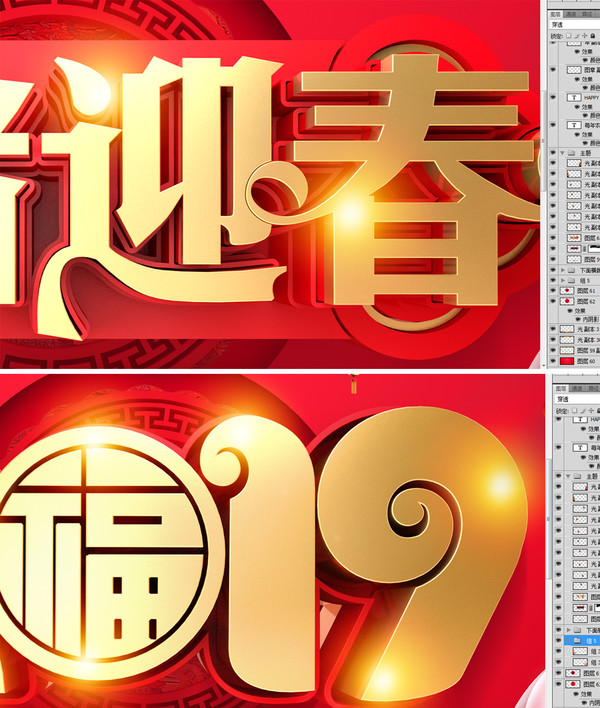Click lock all padlock icon, upper panel
600x708 pixels.
tap(593, 36)
